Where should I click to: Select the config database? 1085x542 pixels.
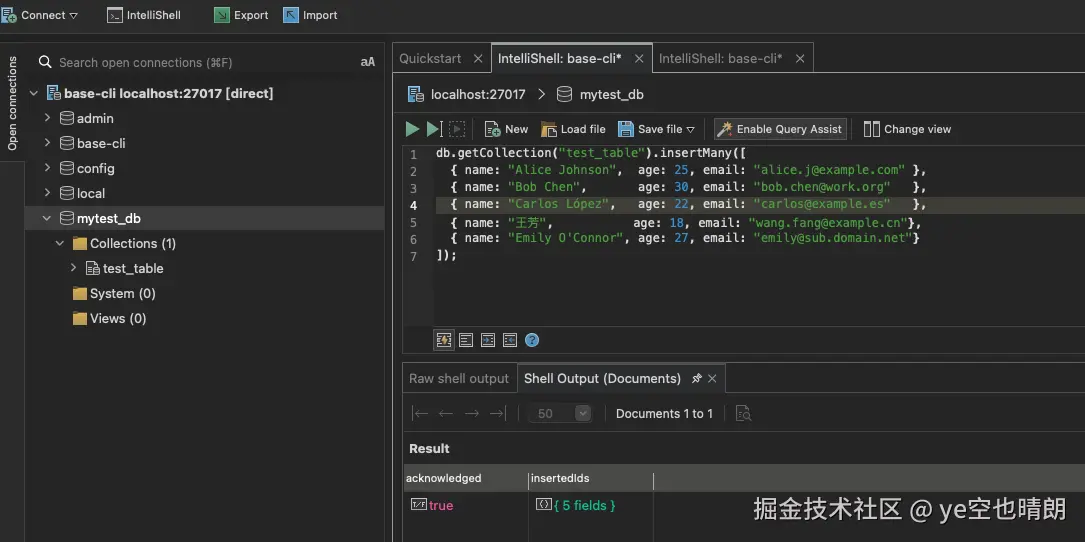point(95,168)
